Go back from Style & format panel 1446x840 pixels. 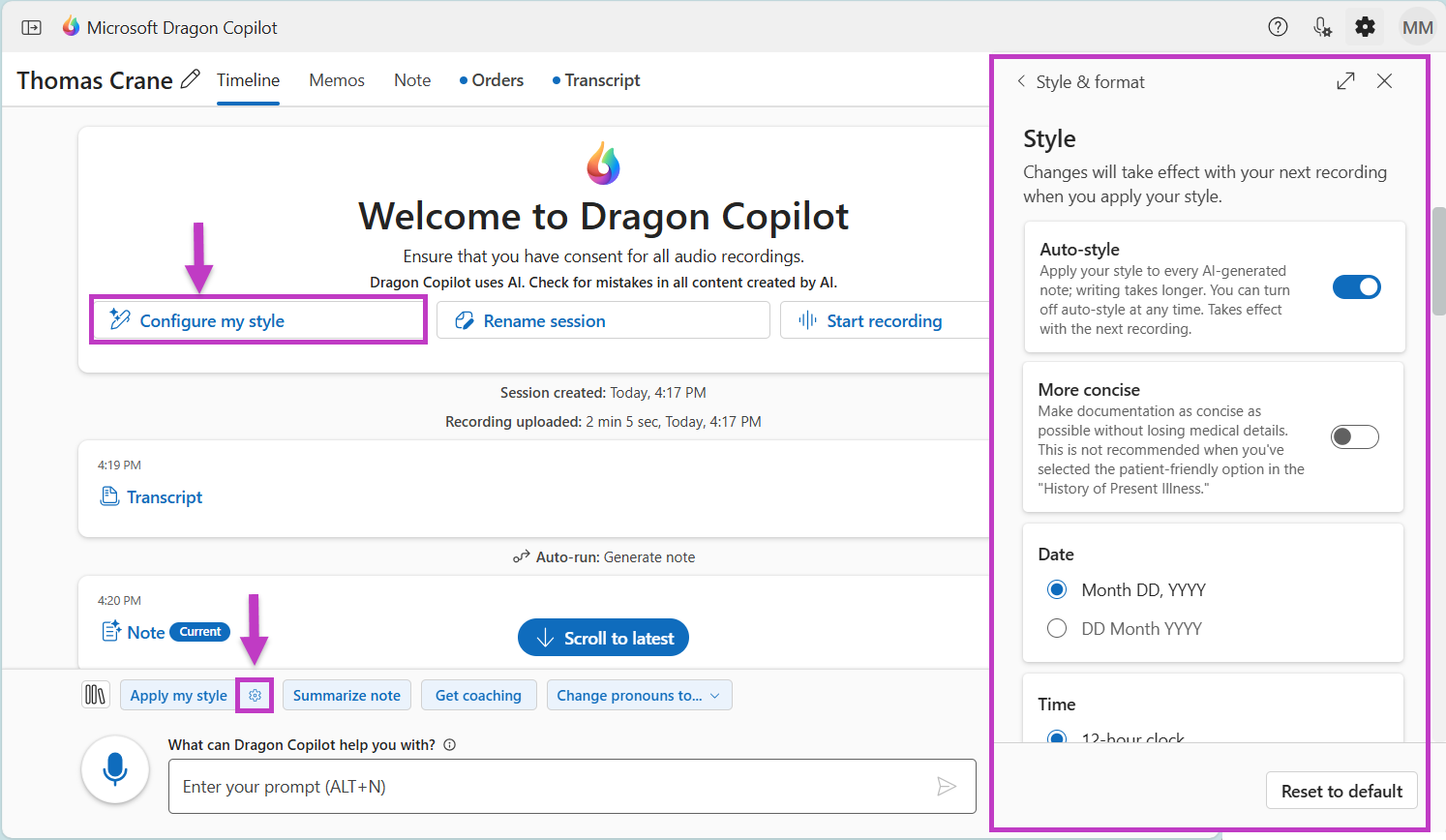(x=1021, y=81)
